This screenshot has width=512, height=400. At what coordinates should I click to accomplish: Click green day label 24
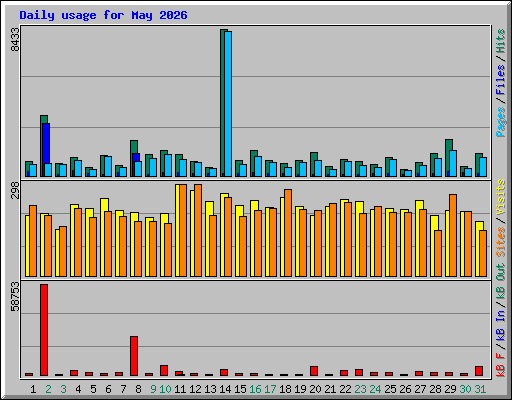point(375,389)
